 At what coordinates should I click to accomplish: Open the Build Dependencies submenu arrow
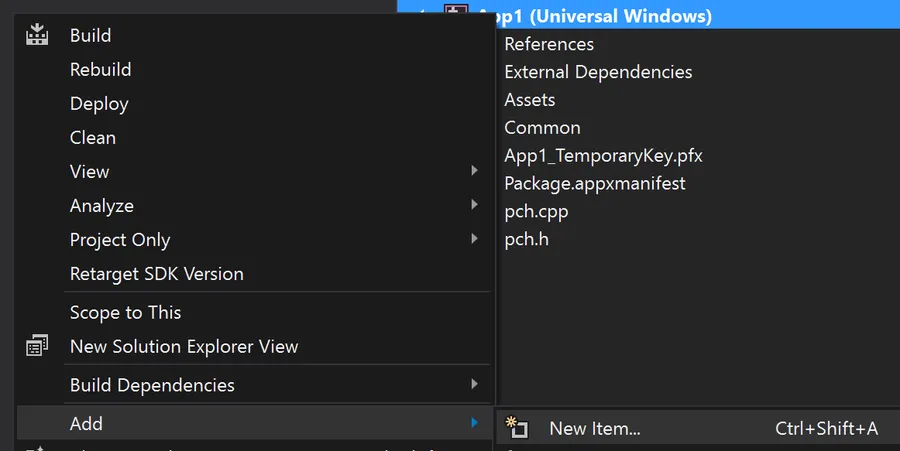(474, 385)
